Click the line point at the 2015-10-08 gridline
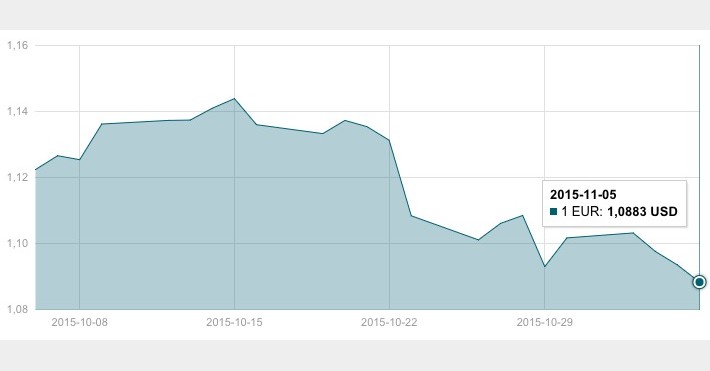 pos(80,159)
